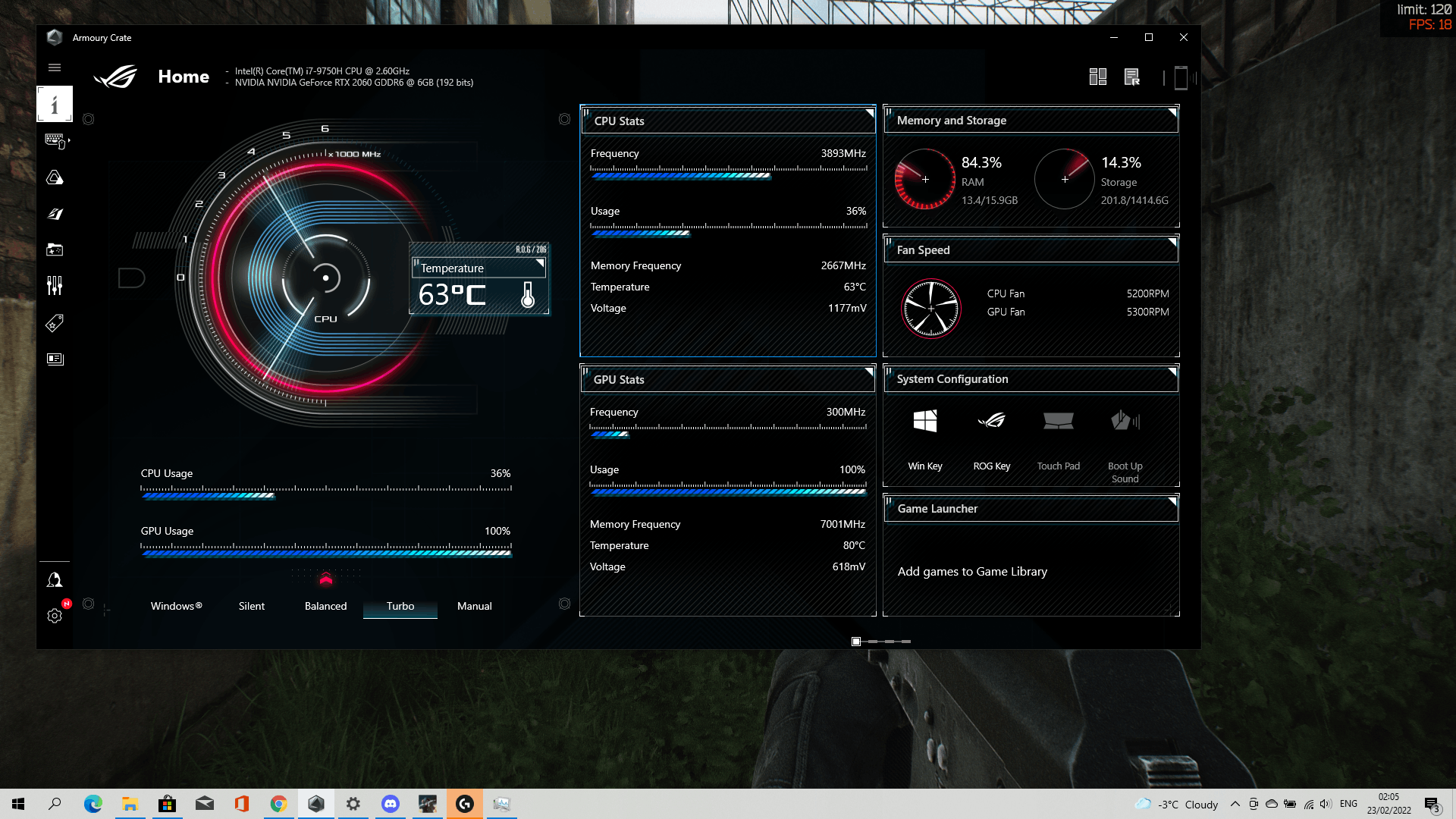The height and width of the screenshot is (819, 1456).
Task: Click the GameVisual icon in the sidebar
Action: [x=55, y=213]
